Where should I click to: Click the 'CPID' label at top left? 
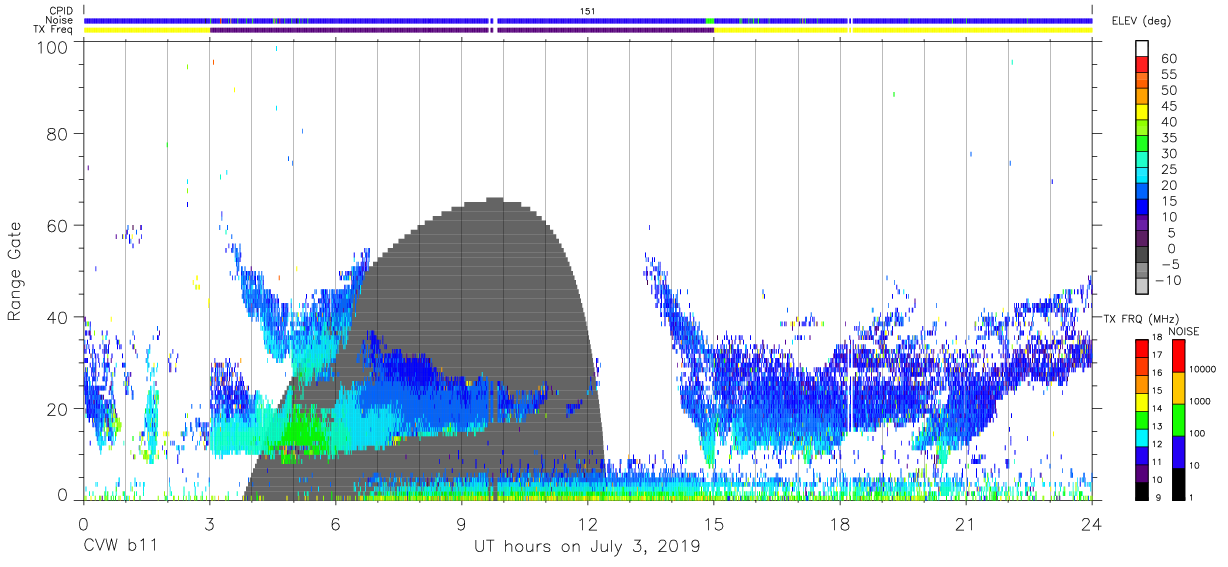click(x=61, y=10)
